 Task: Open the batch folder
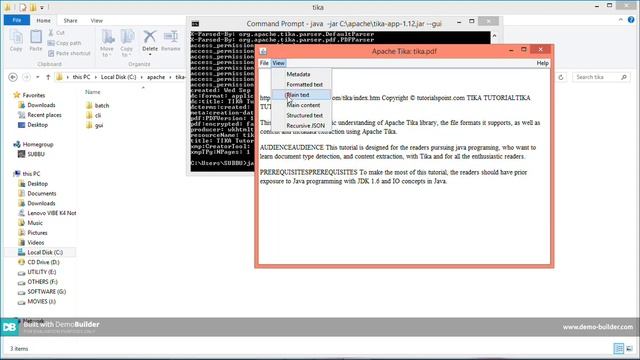[98, 106]
